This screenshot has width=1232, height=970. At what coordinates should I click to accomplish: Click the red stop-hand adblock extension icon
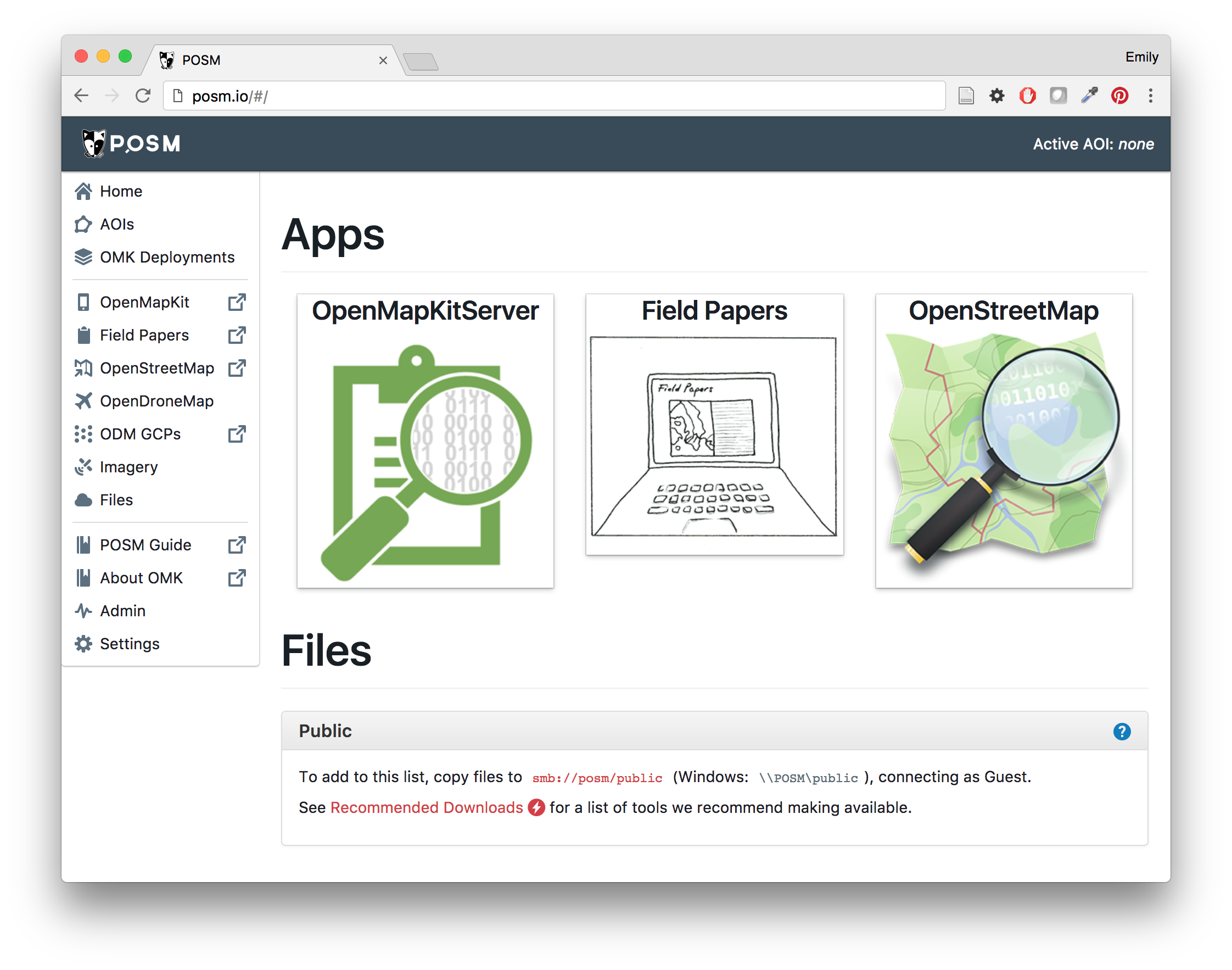[x=1027, y=96]
